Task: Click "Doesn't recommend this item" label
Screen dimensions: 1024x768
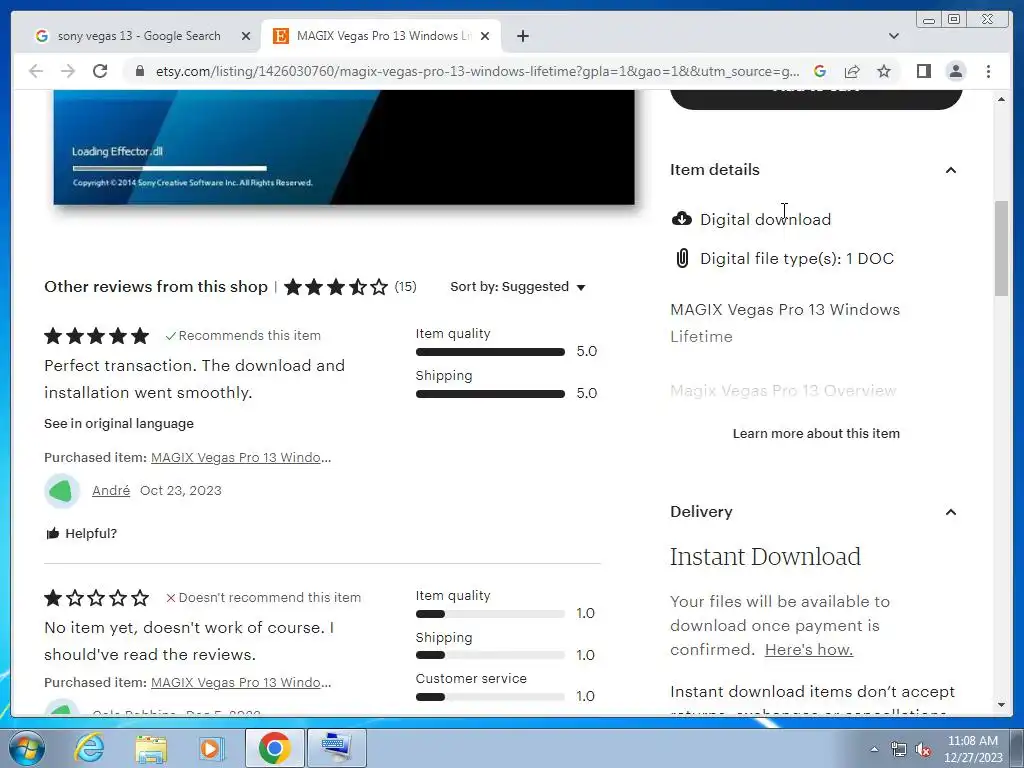Action: pos(263,598)
